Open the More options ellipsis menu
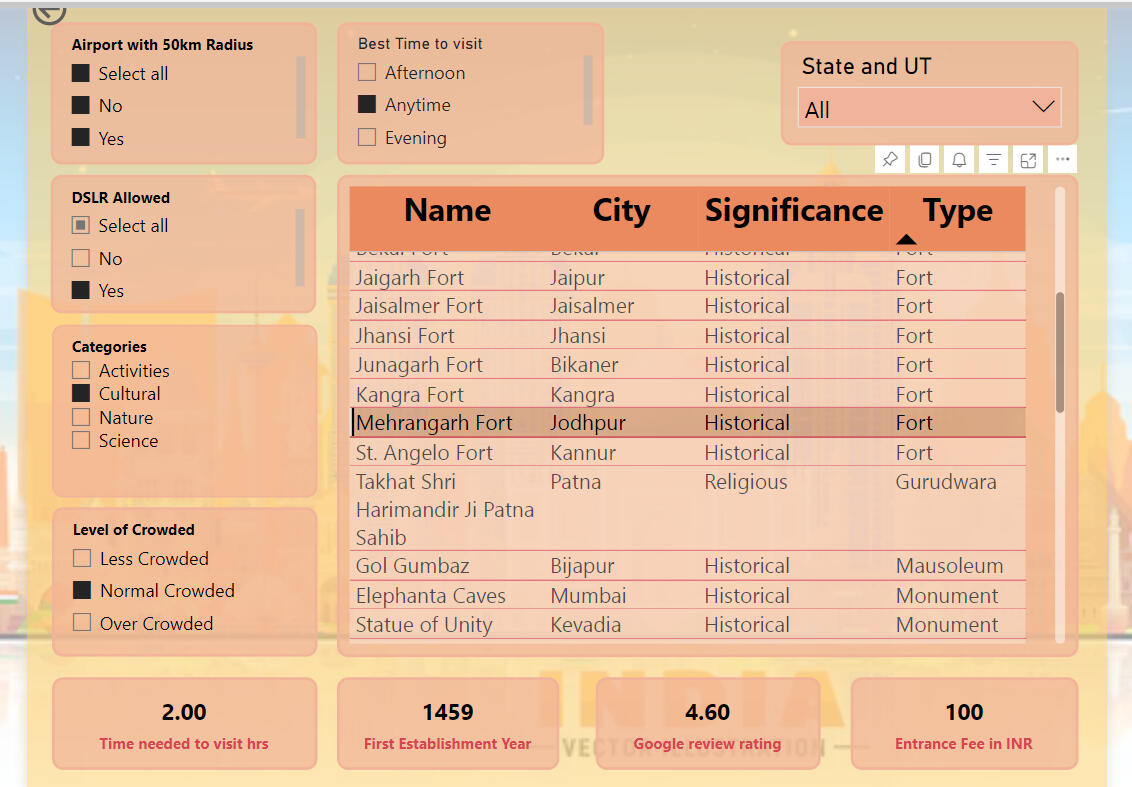Image resolution: width=1132 pixels, height=787 pixels. [x=1062, y=160]
